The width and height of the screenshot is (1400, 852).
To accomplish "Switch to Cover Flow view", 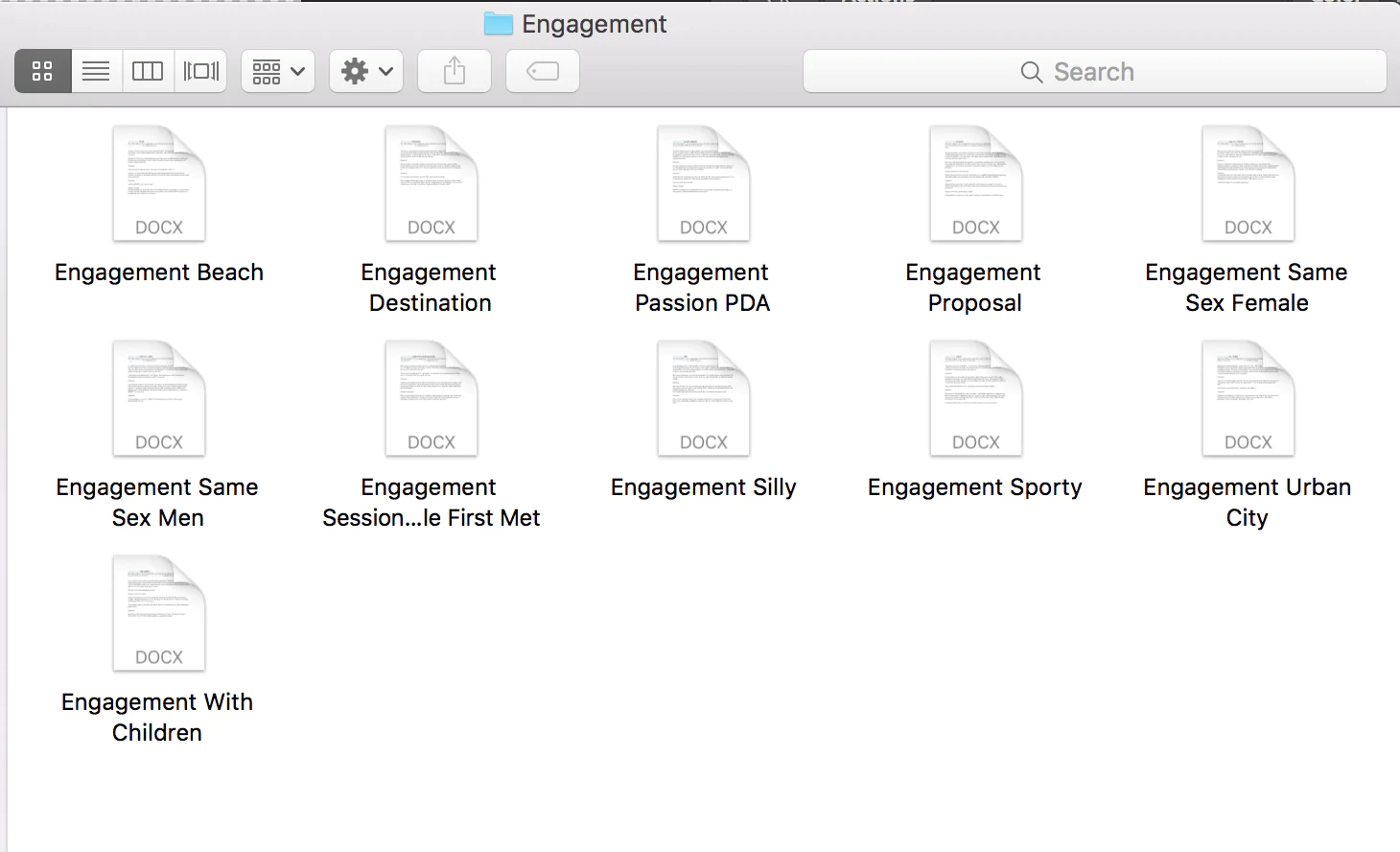I will (200, 71).
